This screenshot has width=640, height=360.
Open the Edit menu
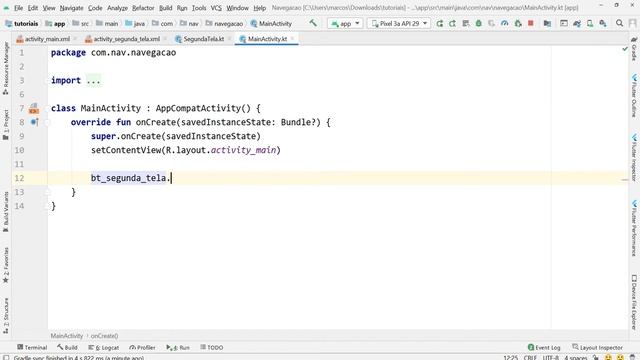[33, 8]
